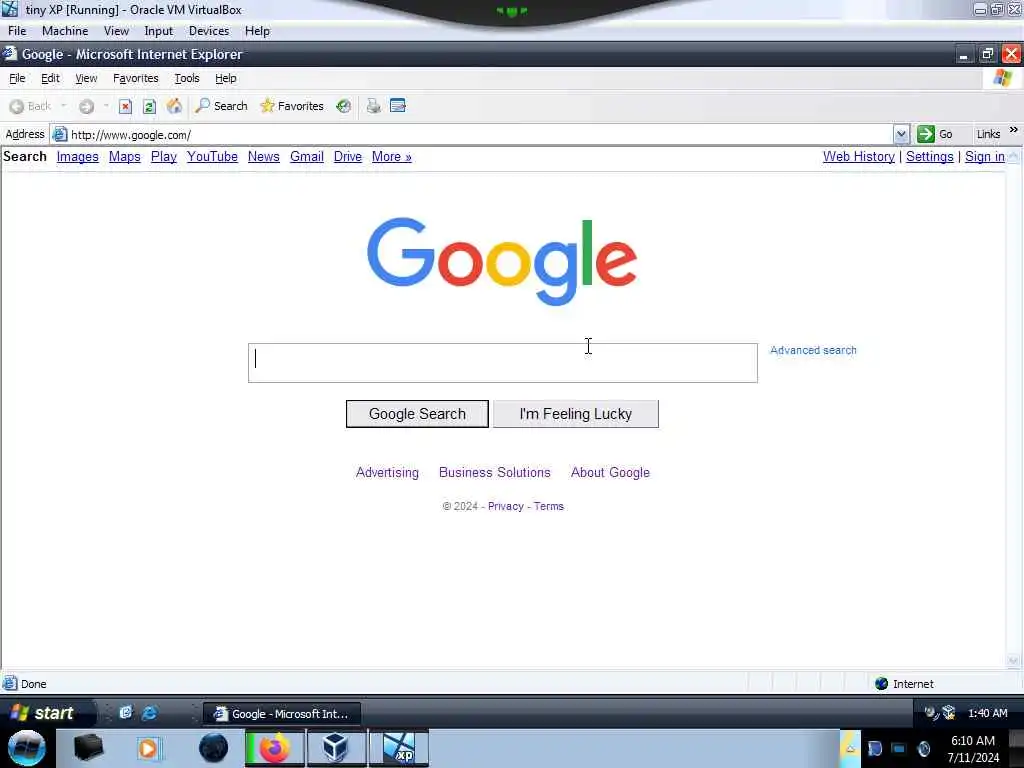Open the Google Maps link
1024x768 pixels.
coord(125,157)
